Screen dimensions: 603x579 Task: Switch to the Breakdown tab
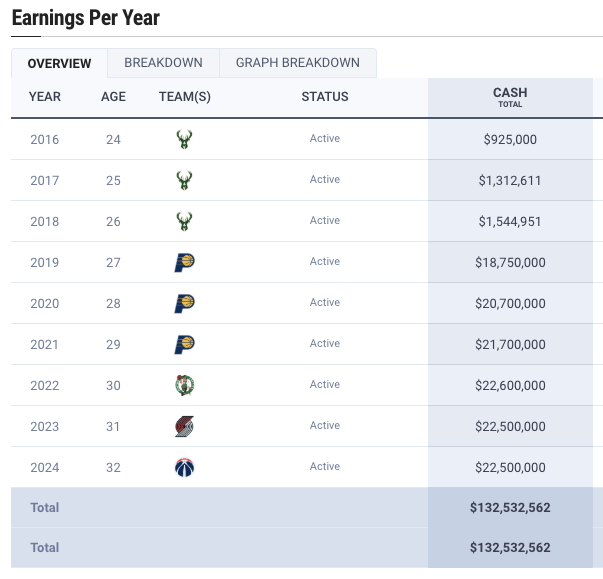point(163,63)
